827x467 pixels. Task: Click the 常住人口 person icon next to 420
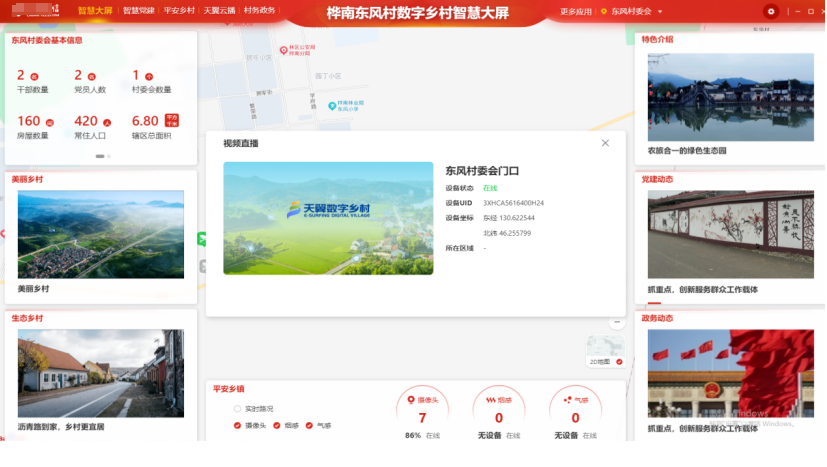pyautogui.click(x=107, y=122)
